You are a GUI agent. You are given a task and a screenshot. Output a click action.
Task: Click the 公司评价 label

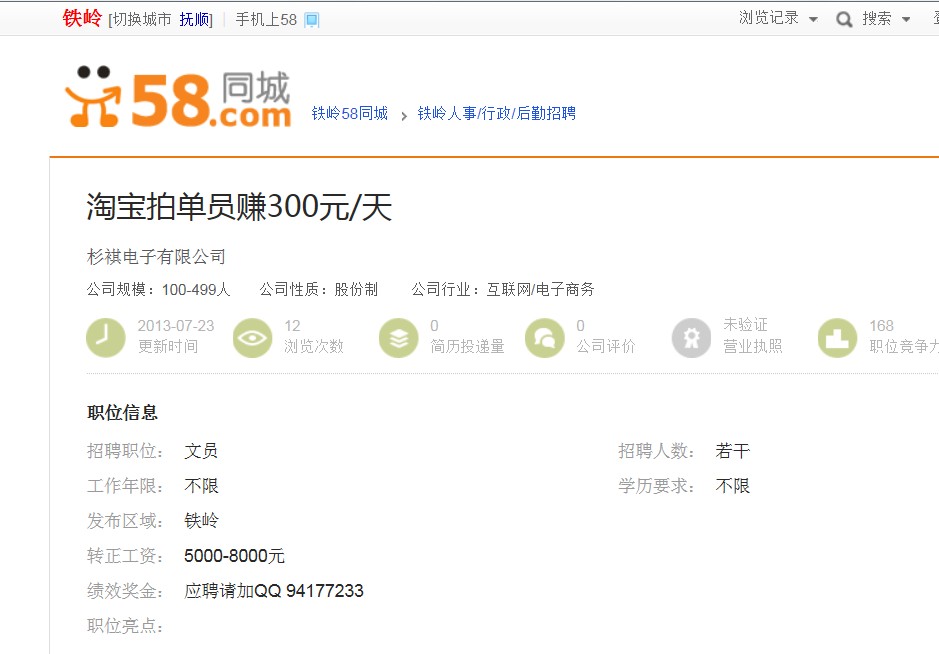[x=606, y=347]
